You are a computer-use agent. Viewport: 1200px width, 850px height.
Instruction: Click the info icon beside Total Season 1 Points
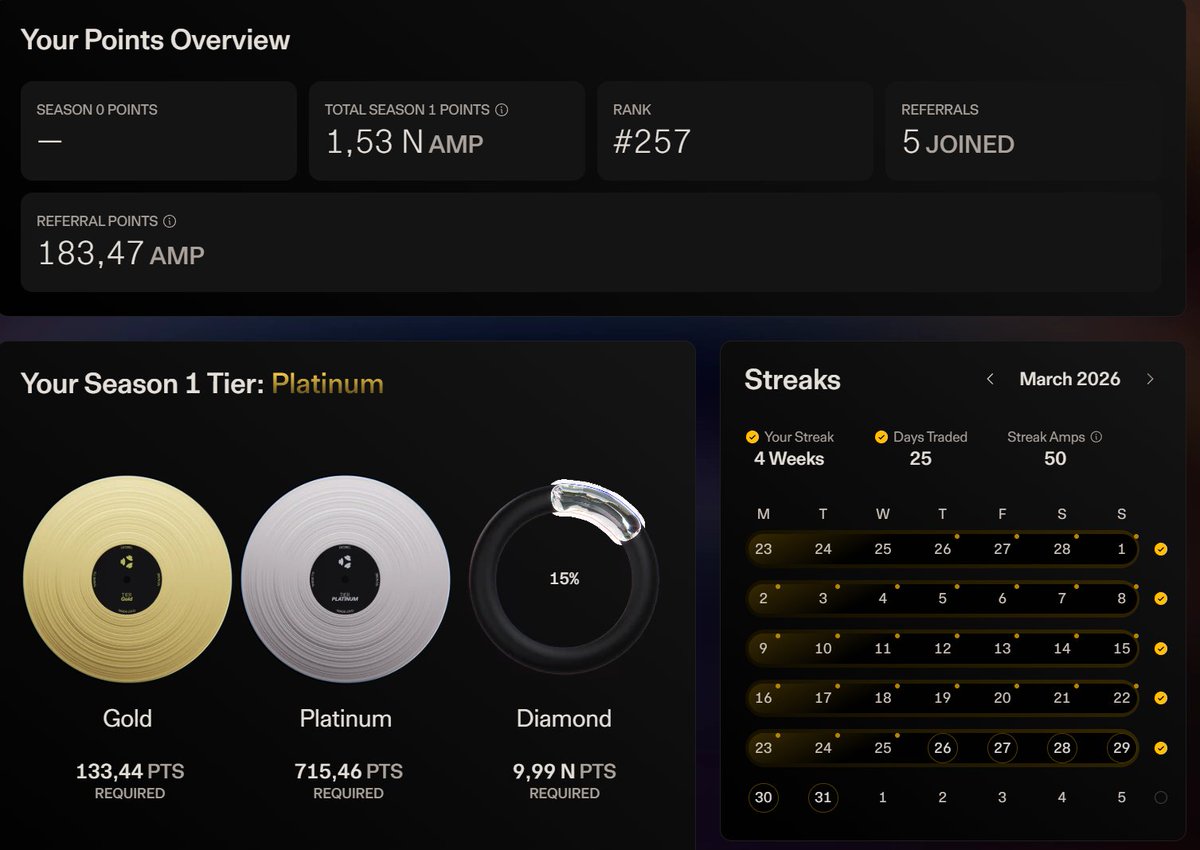(x=502, y=110)
